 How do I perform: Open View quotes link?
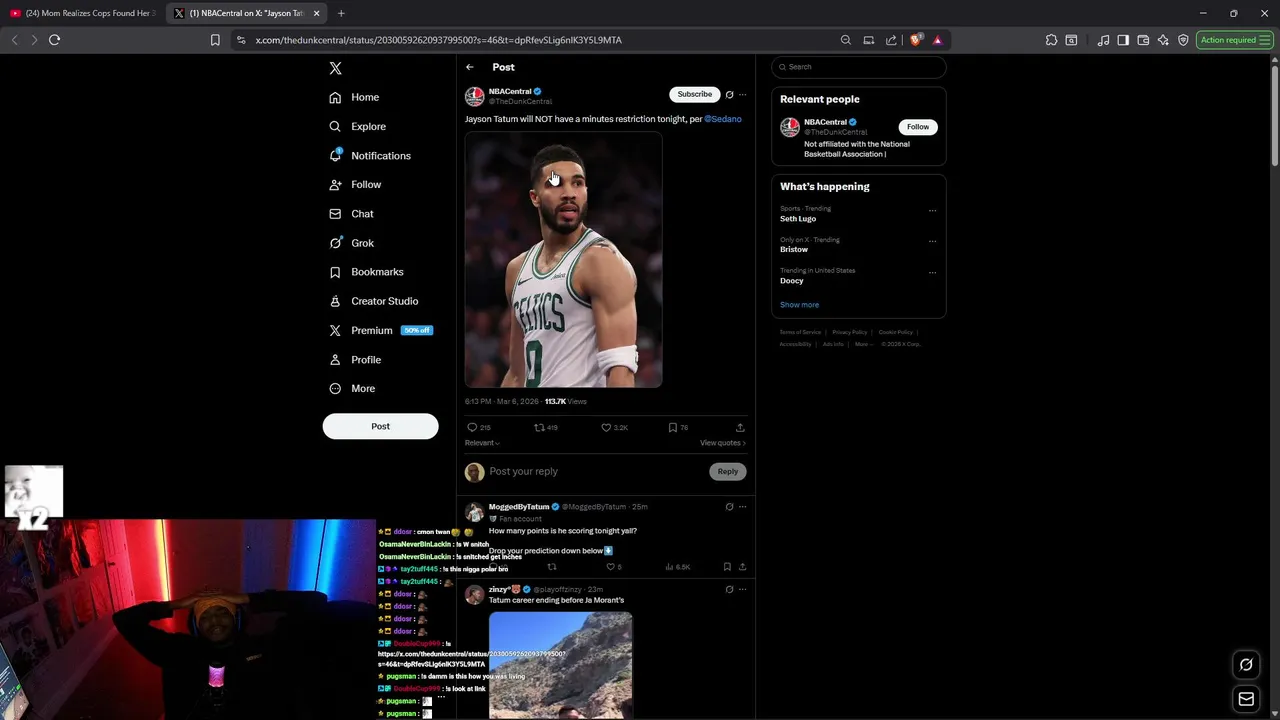click(x=723, y=443)
